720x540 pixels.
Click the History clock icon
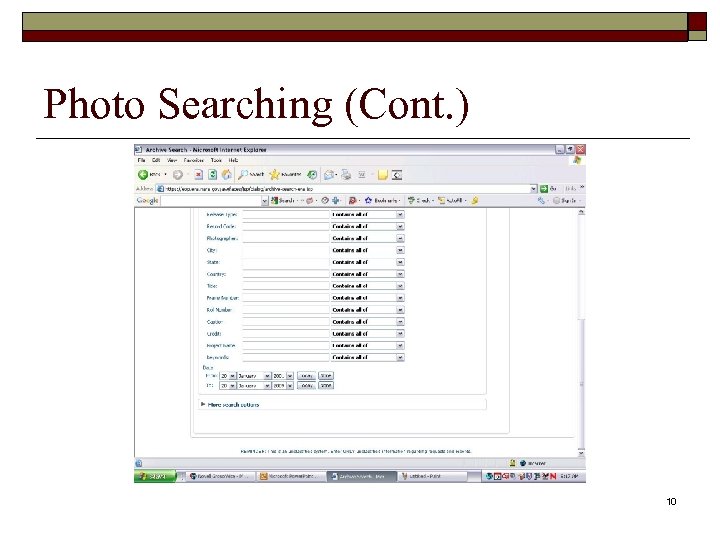(x=312, y=174)
